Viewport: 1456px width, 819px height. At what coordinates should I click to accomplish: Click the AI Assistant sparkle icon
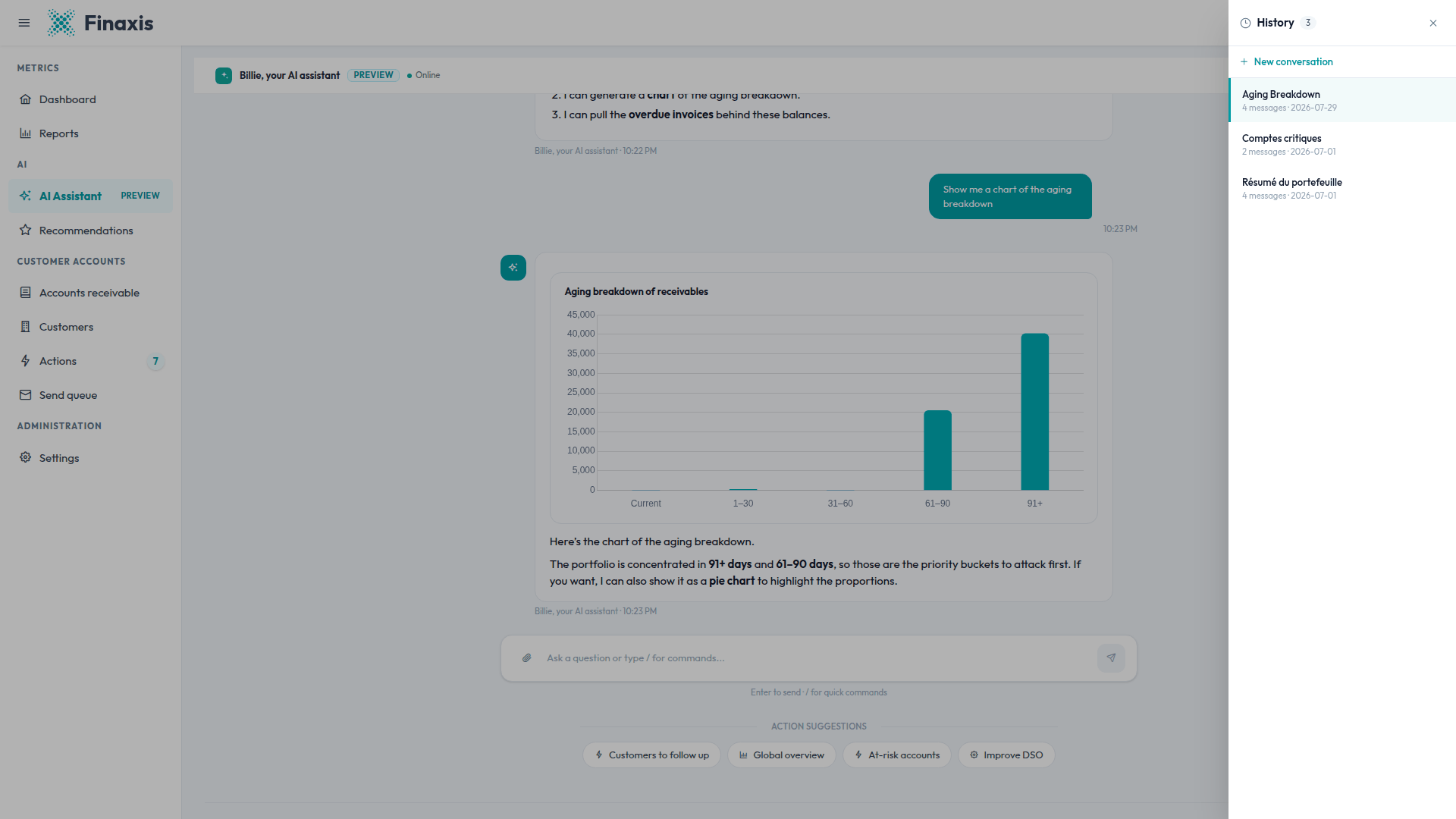pos(26,196)
